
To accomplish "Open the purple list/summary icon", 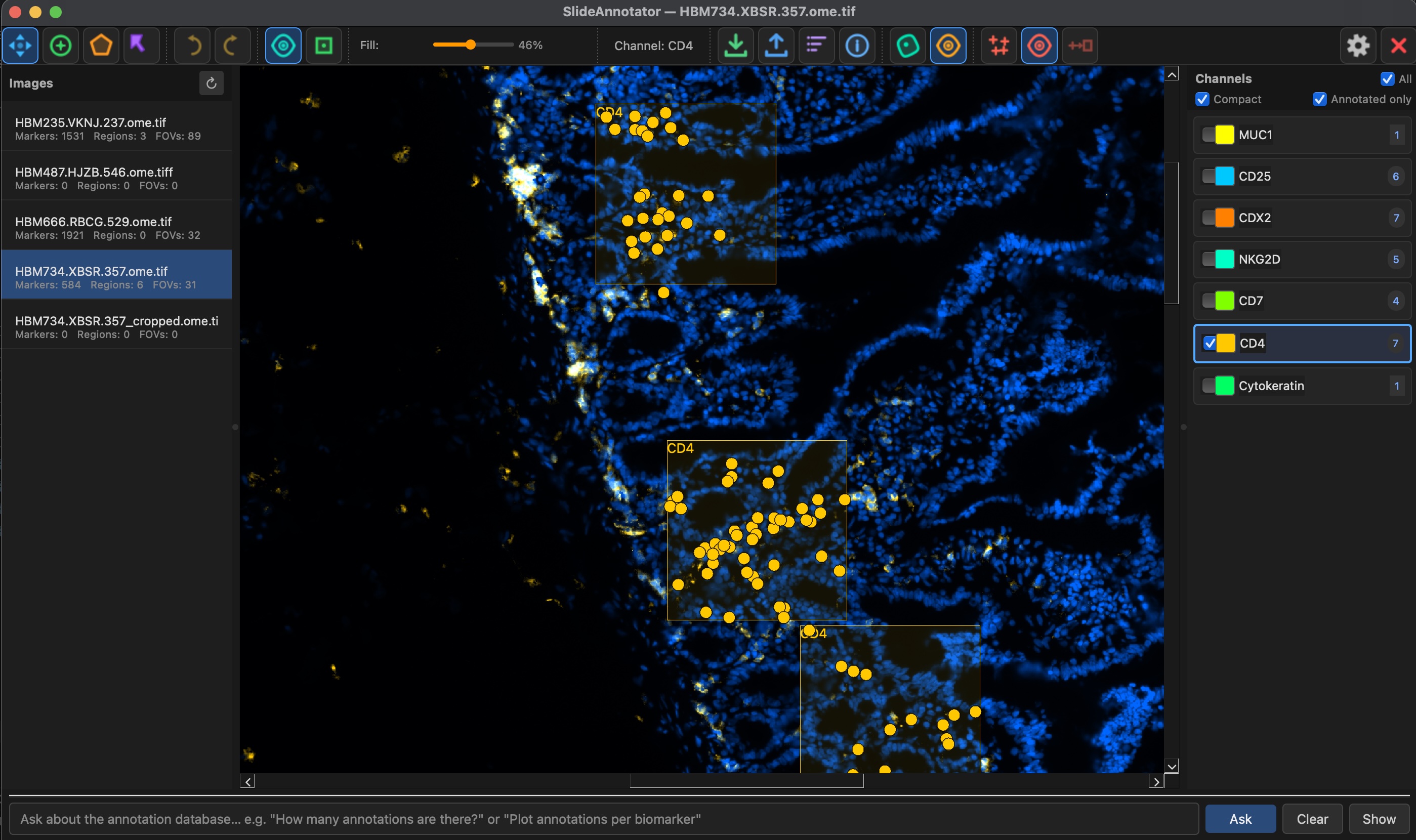I will [816, 45].
